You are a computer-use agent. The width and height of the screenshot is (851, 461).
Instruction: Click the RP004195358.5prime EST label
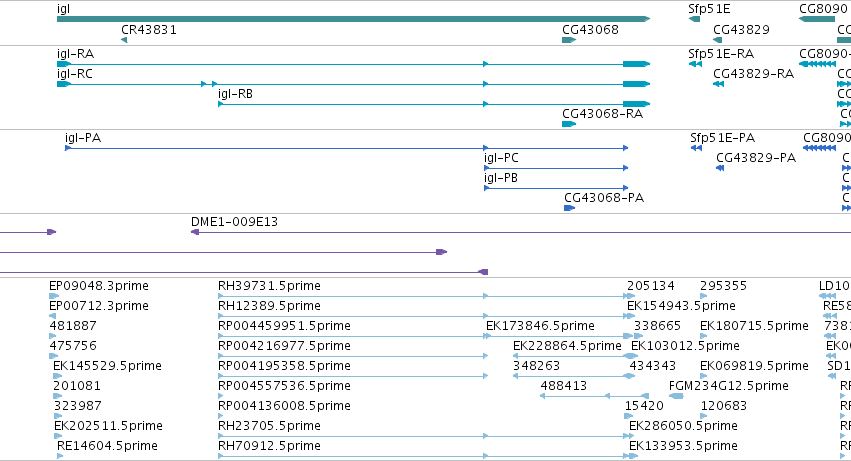pyautogui.click(x=284, y=366)
